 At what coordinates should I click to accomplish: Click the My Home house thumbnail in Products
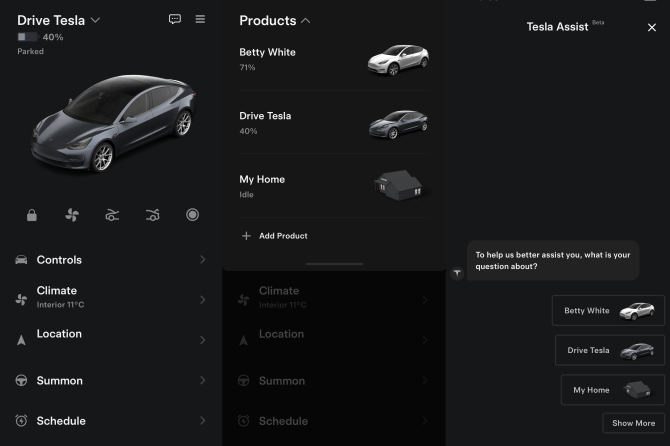[x=398, y=185]
